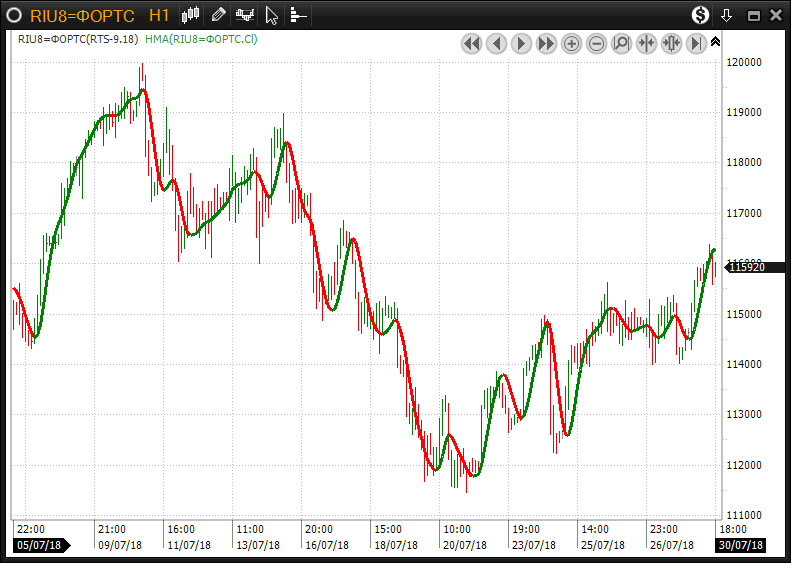Click the candlestick chart type icon

click(191, 15)
